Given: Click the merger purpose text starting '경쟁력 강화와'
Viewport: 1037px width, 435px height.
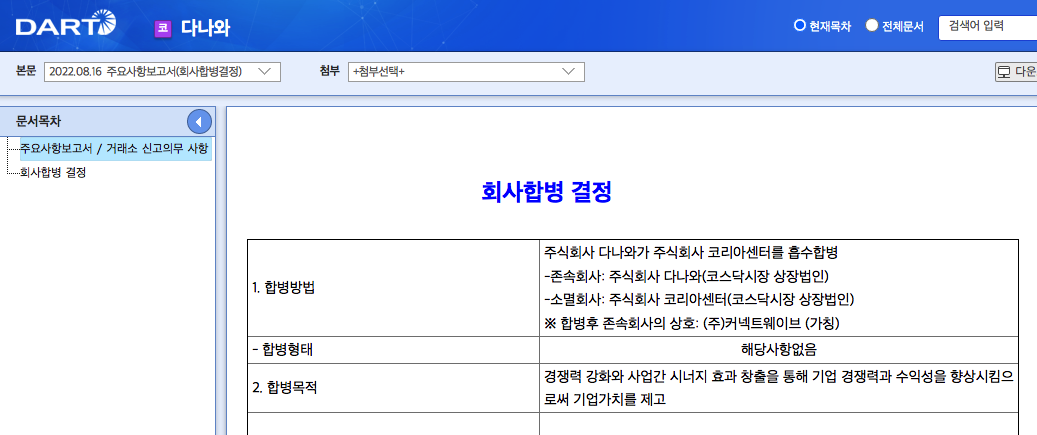Looking at the screenshot, I should (778, 388).
